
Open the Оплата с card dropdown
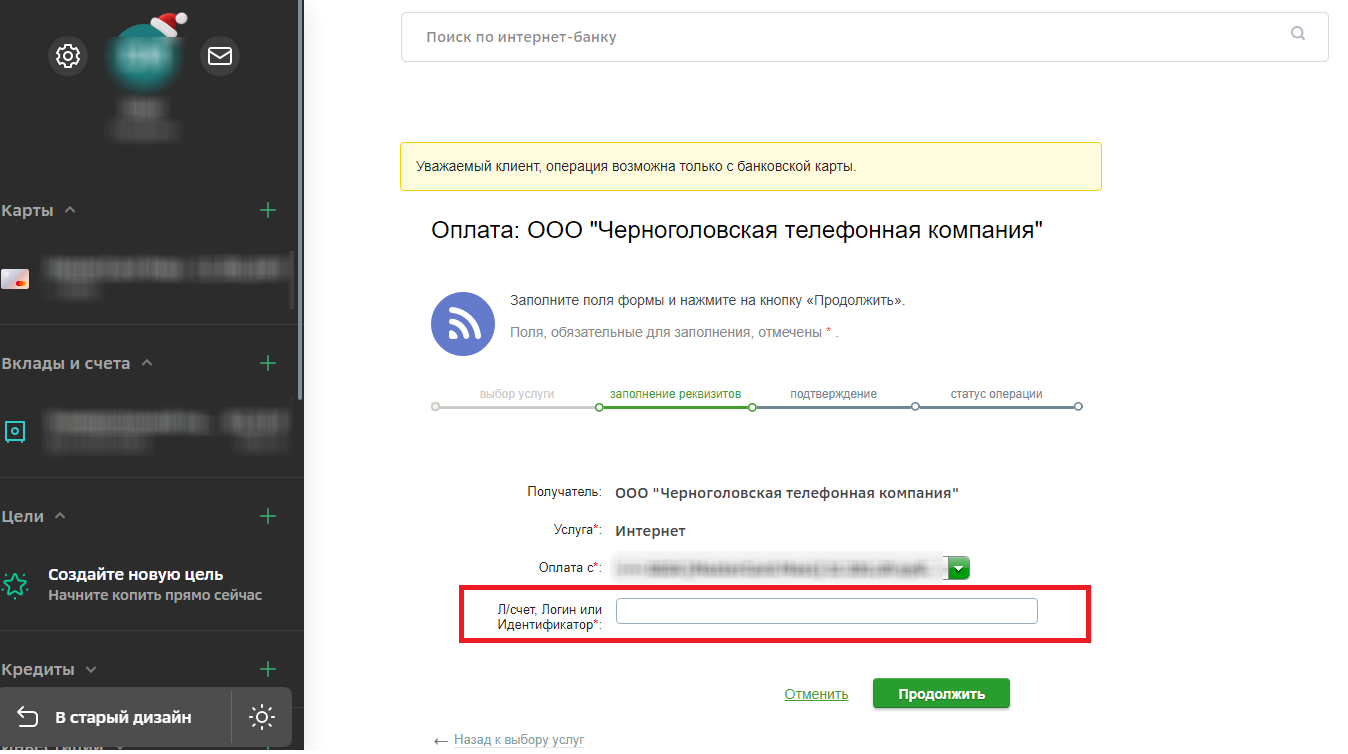(x=959, y=568)
